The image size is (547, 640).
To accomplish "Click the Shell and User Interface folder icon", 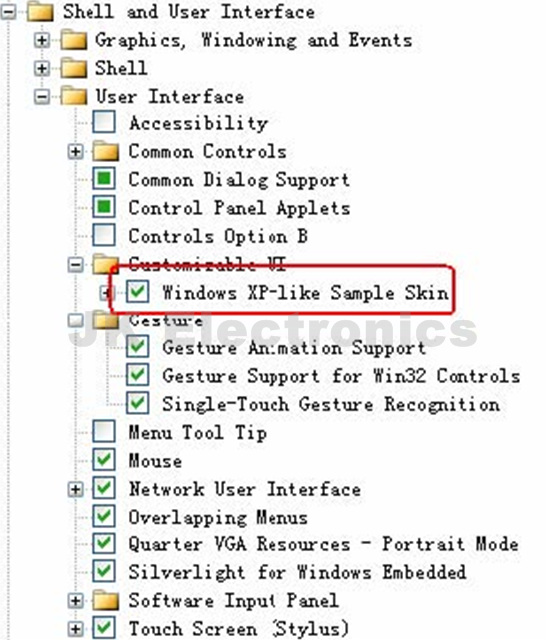I will click(40, 11).
